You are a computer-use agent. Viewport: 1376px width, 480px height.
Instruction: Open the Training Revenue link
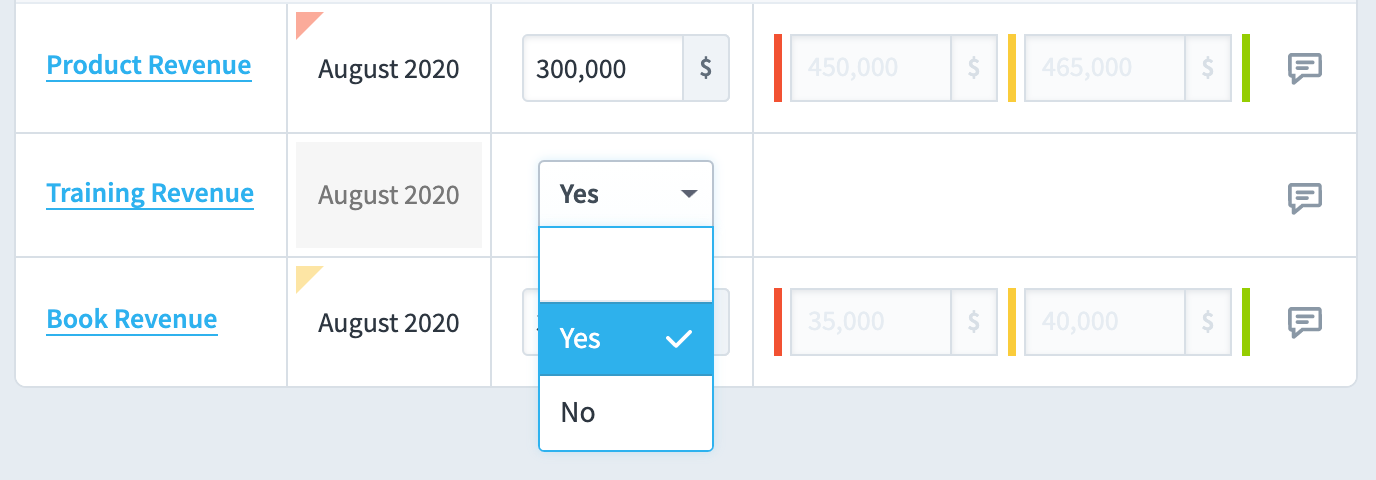(x=150, y=194)
